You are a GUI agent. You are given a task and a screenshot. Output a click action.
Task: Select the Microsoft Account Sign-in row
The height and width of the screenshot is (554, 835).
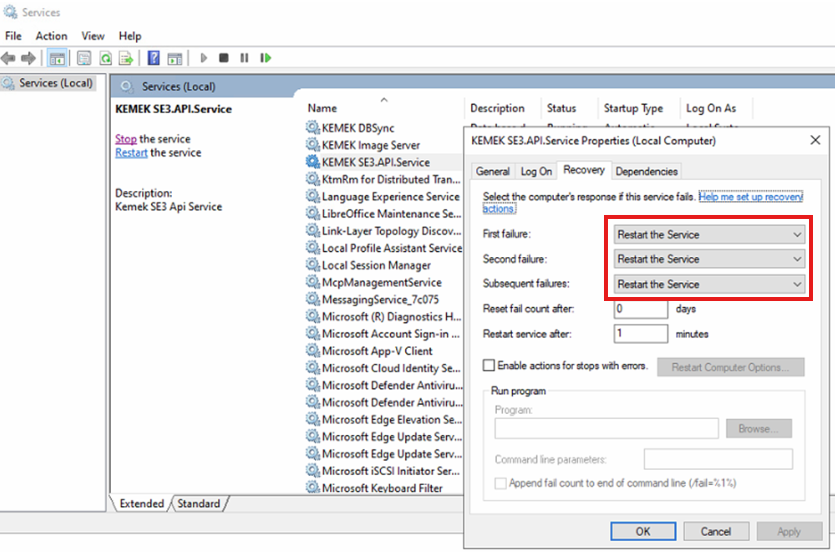pyautogui.click(x=383, y=333)
